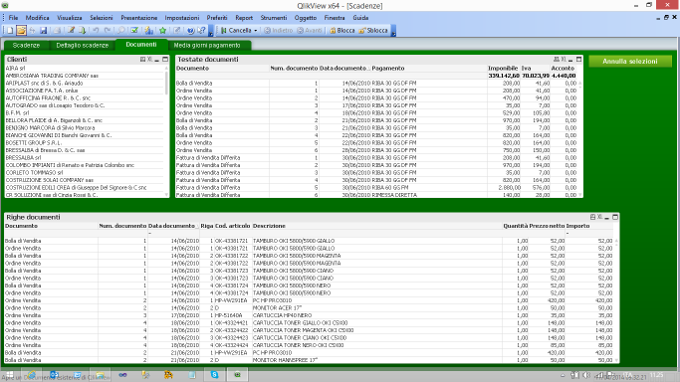
Task: Switch to Dettaglio scadenze sheet tab
Action: pyautogui.click(x=82, y=45)
